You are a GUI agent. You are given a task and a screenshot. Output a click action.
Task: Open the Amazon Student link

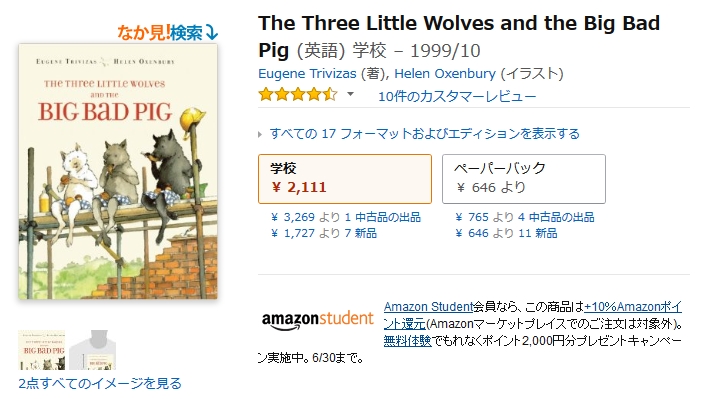point(428,307)
